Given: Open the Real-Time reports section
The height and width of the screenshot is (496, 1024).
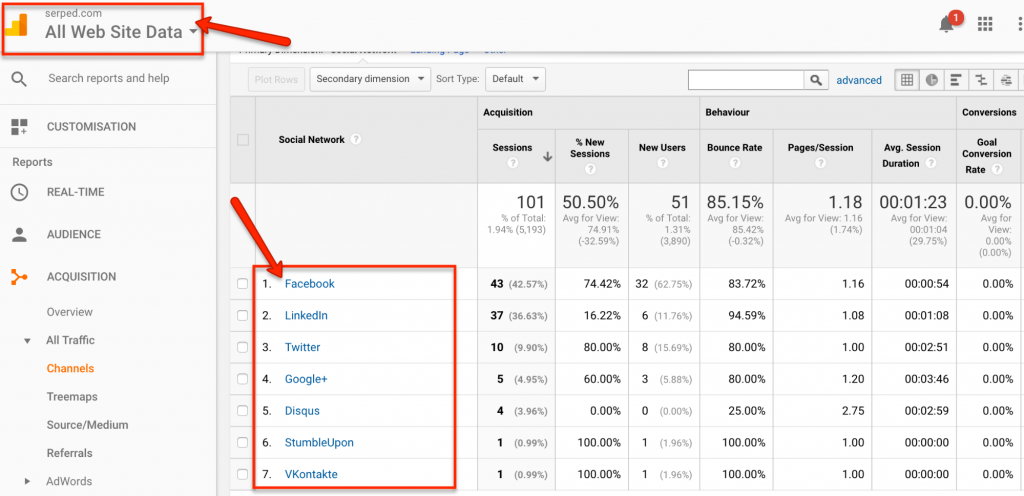Looking at the screenshot, I should (76, 193).
